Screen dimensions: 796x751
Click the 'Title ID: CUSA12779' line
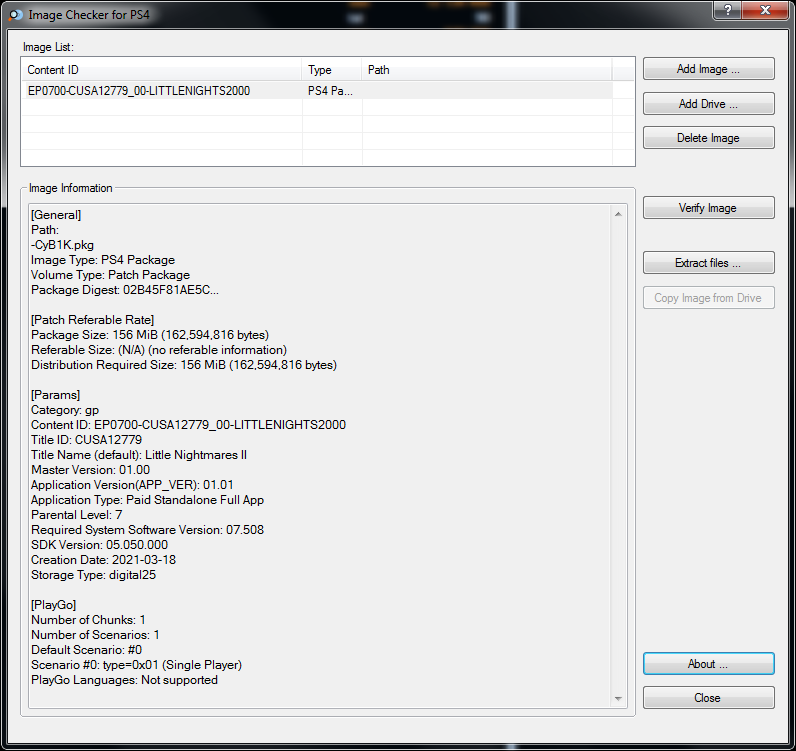pos(86,440)
